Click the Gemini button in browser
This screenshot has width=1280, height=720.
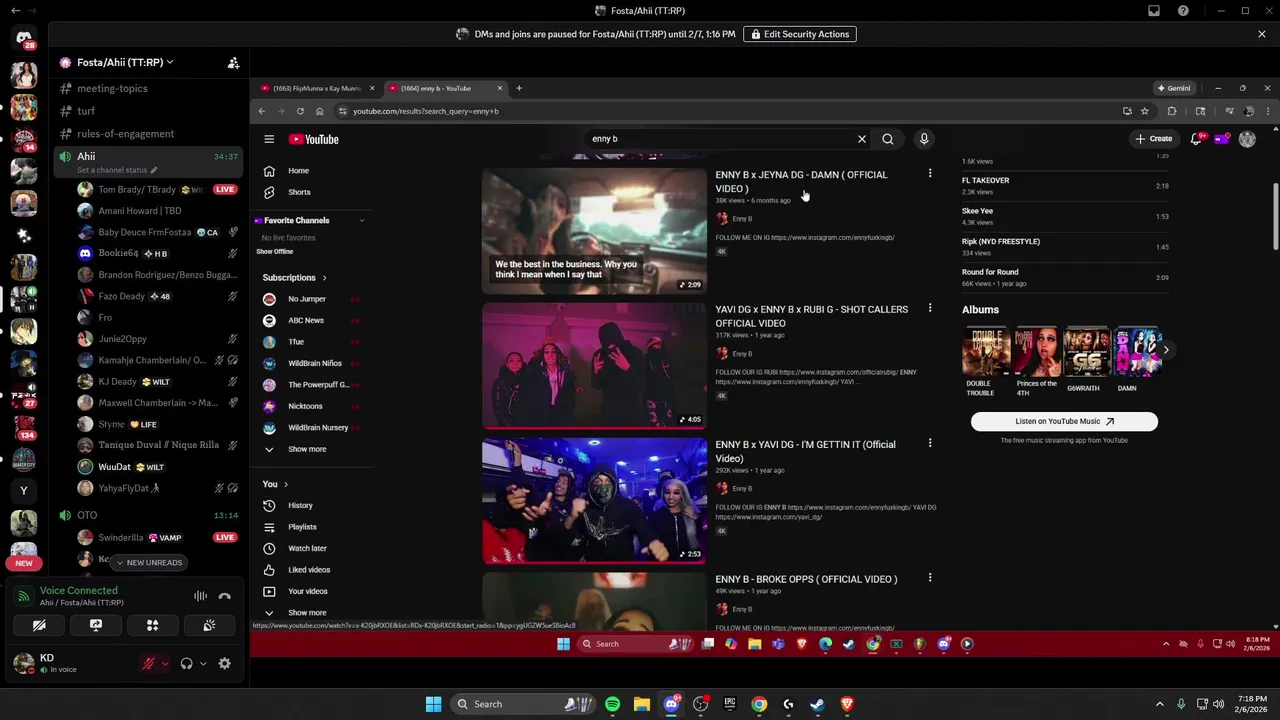1174,88
